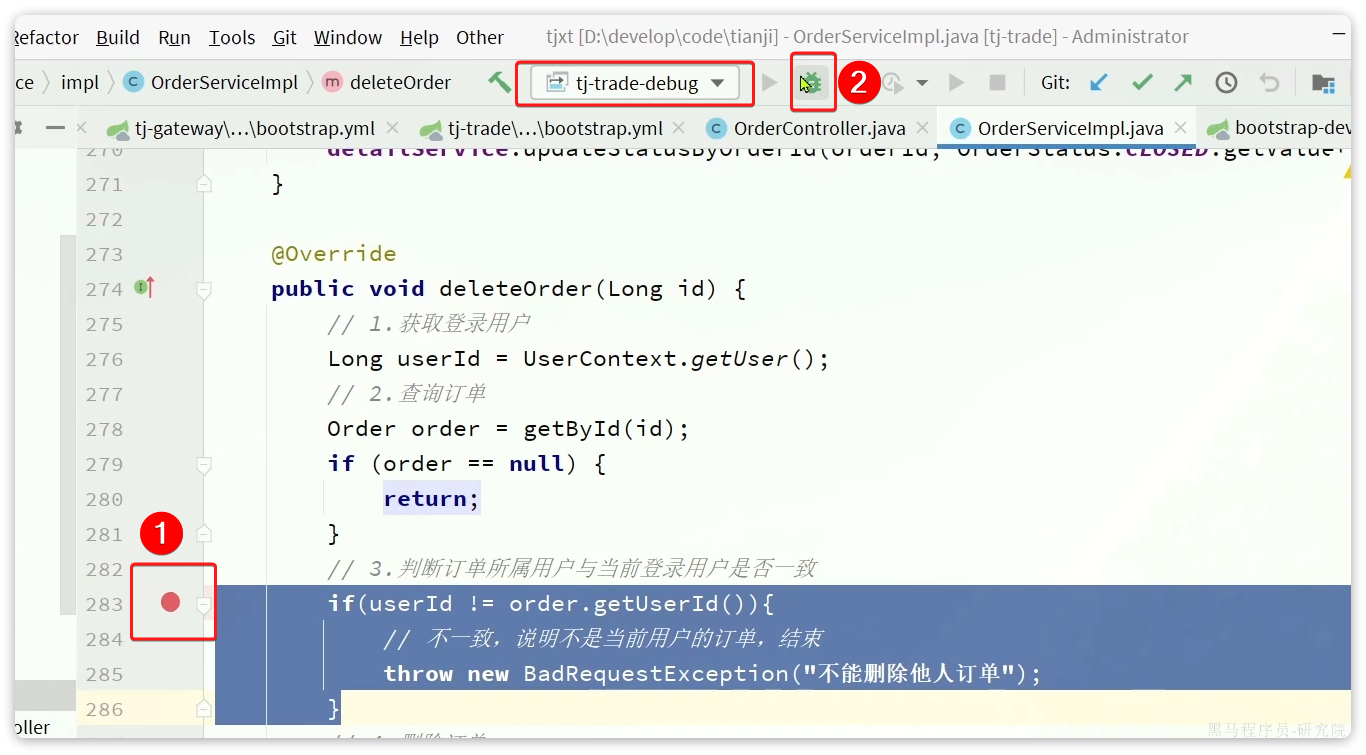
Task: Click the Git rollback undo arrow icon
Action: pyautogui.click(x=1269, y=83)
